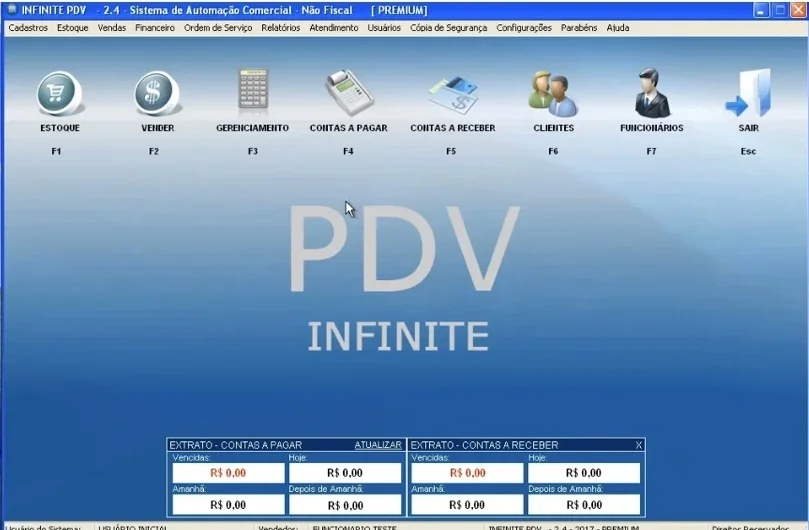Open Contas a Receber money icon
This screenshot has height=530, width=809.
(x=452, y=95)
